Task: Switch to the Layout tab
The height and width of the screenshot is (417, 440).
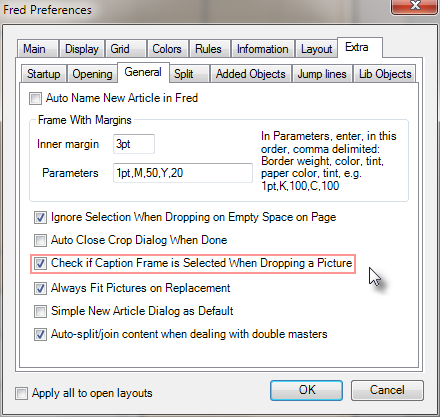Action: [316, 49]
